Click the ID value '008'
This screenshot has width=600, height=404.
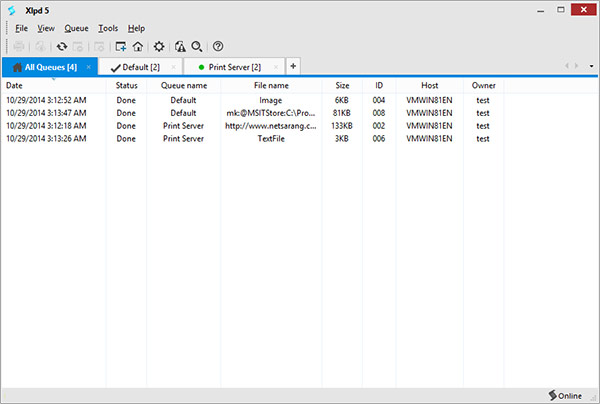pyautogui.click(x=379, y=113)
